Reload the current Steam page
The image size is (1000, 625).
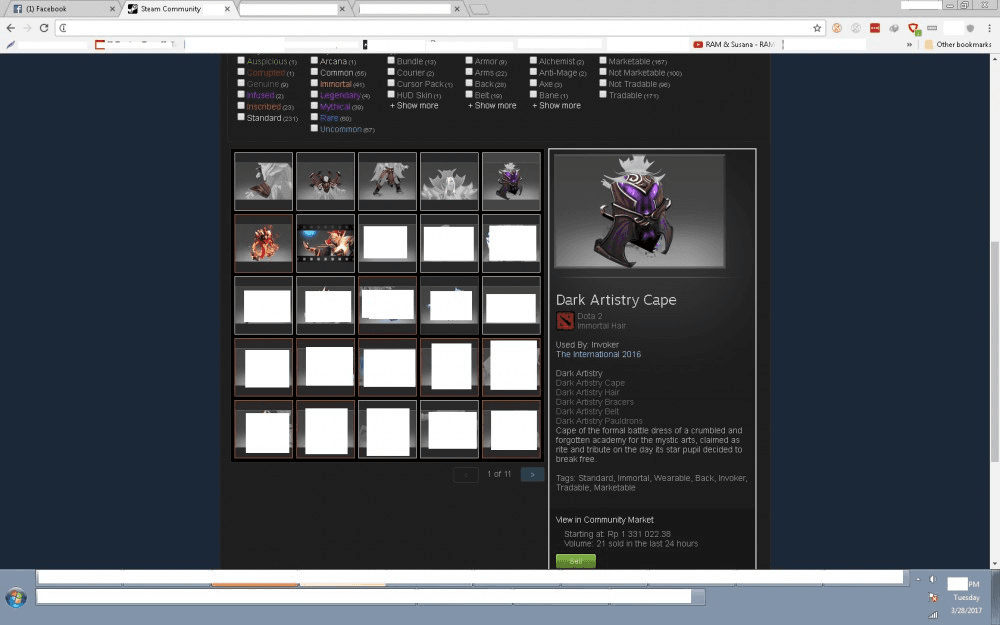pyautogui.click(x=44, y=28)
